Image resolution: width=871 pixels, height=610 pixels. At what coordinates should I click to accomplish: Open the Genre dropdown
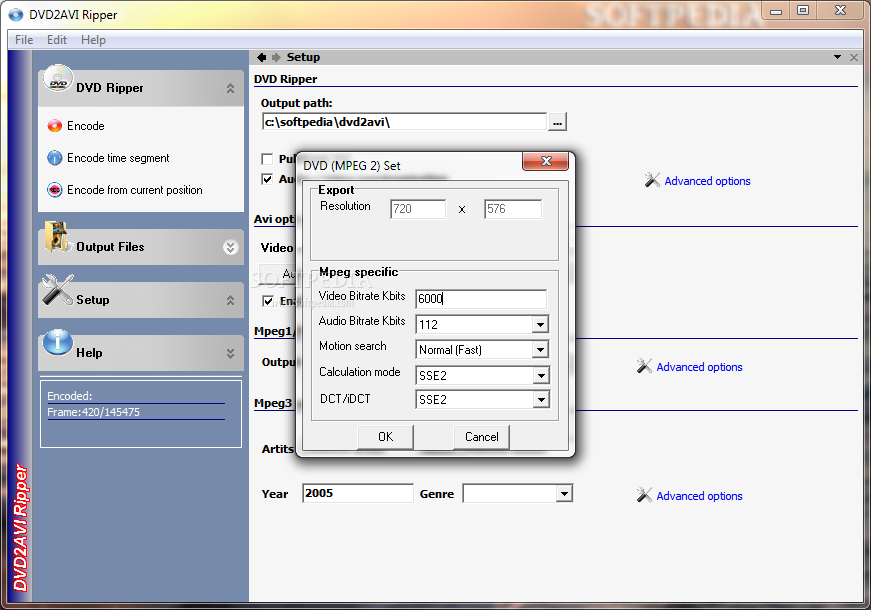(564, 493)
